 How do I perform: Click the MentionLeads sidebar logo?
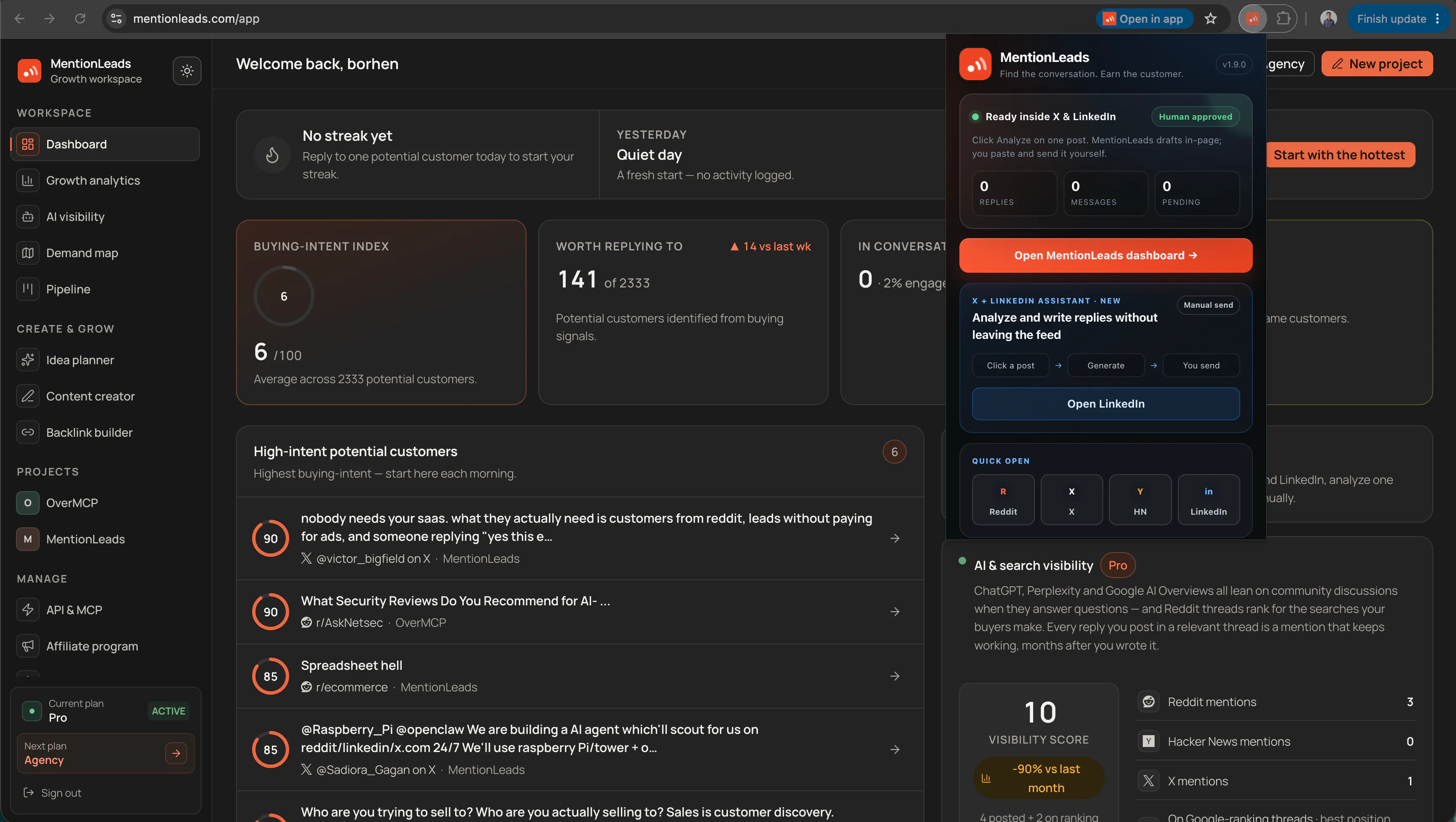click(x=30, y=71)
